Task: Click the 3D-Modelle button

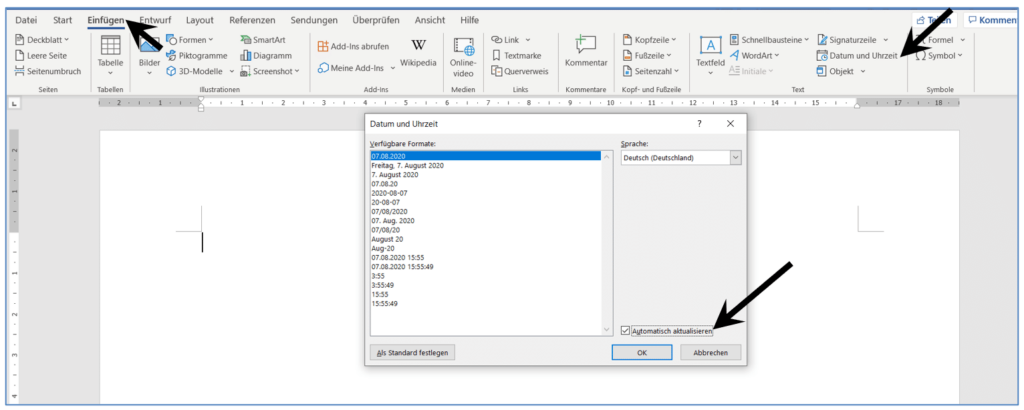Action: [x=195, y=71]
